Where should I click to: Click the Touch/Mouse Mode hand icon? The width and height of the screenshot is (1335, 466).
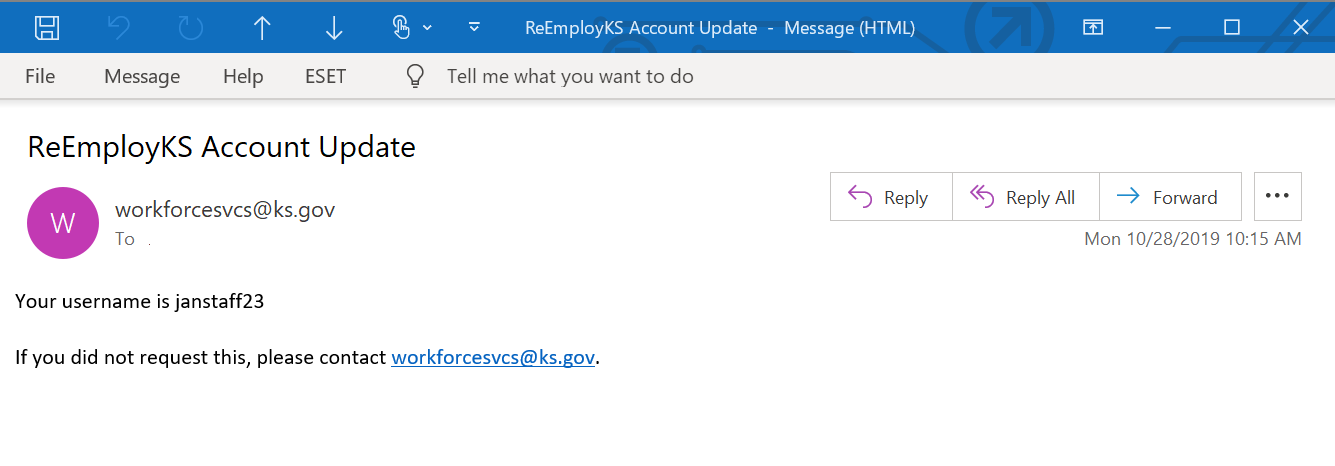[x=401, y=28]
